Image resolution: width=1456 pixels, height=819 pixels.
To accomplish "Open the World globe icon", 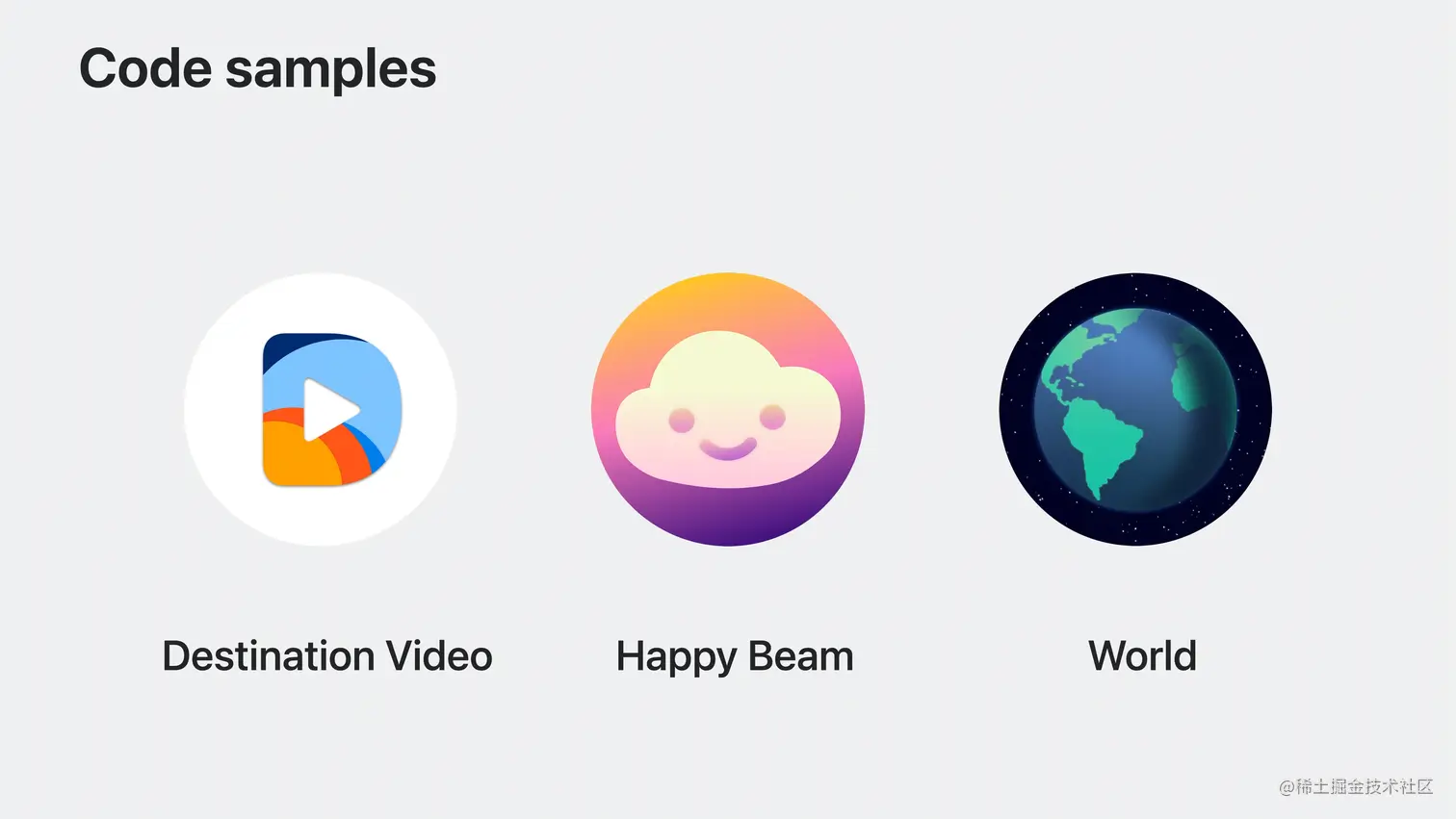I will pyautogui.click(x=1135, y=409).
